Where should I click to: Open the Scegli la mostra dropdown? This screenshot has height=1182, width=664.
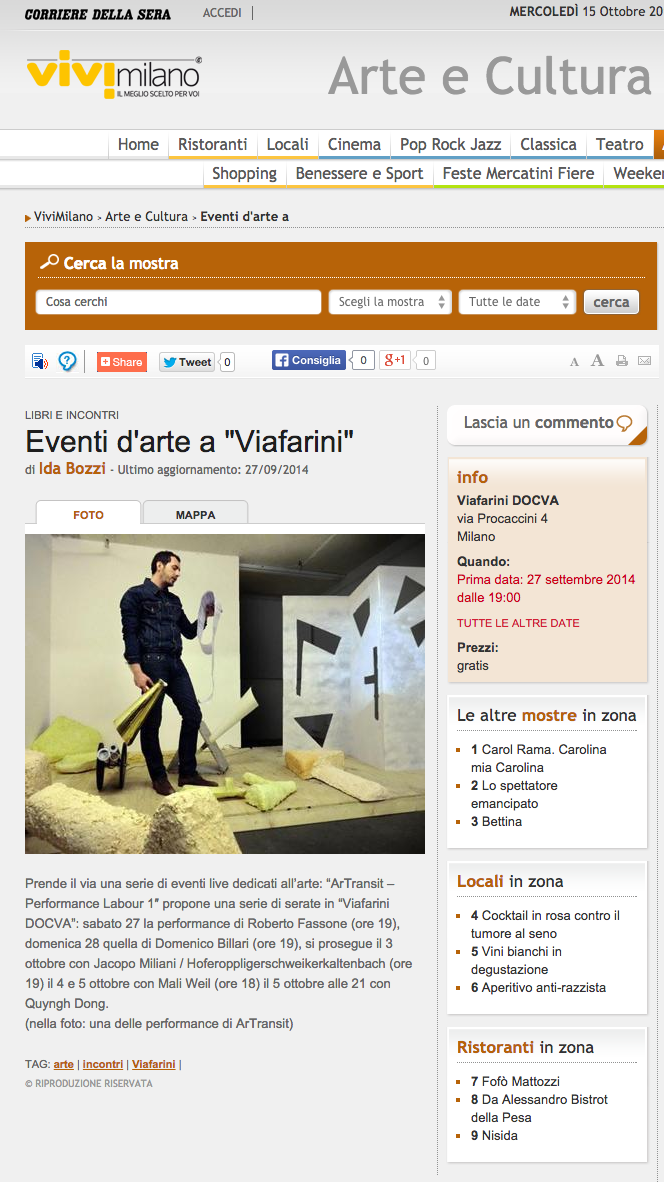(x=390, y=302)
